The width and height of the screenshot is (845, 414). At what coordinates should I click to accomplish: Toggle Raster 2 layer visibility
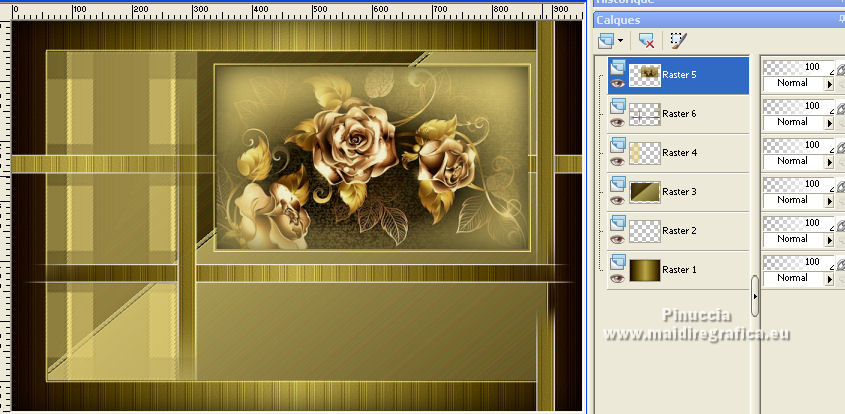pyautogui.click(x=618, y=239)
